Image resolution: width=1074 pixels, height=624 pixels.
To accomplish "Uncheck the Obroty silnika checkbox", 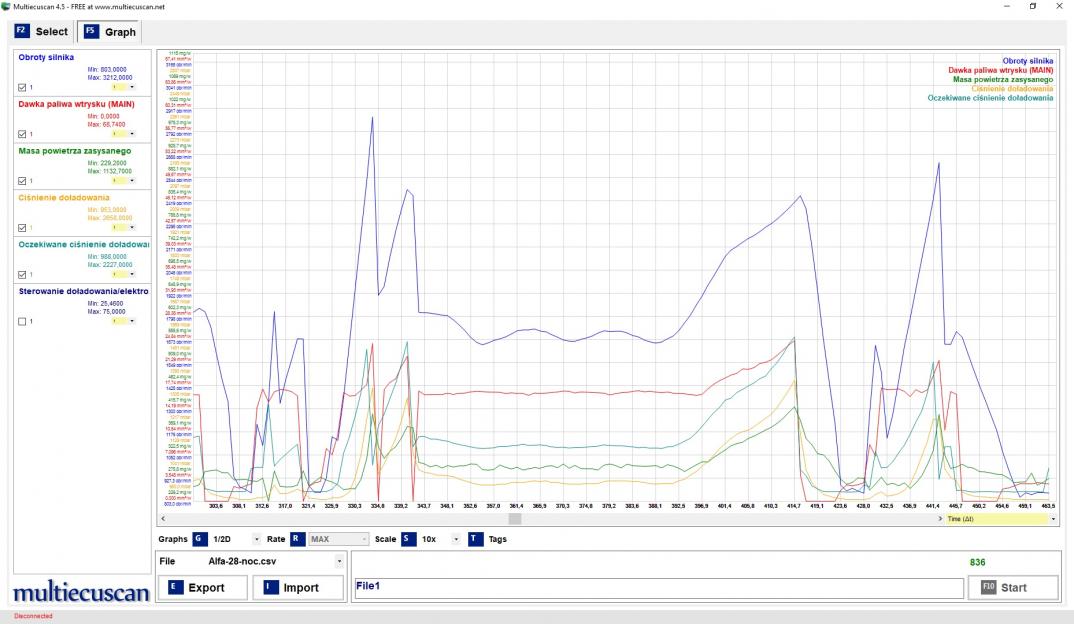I will coord(23,87).
